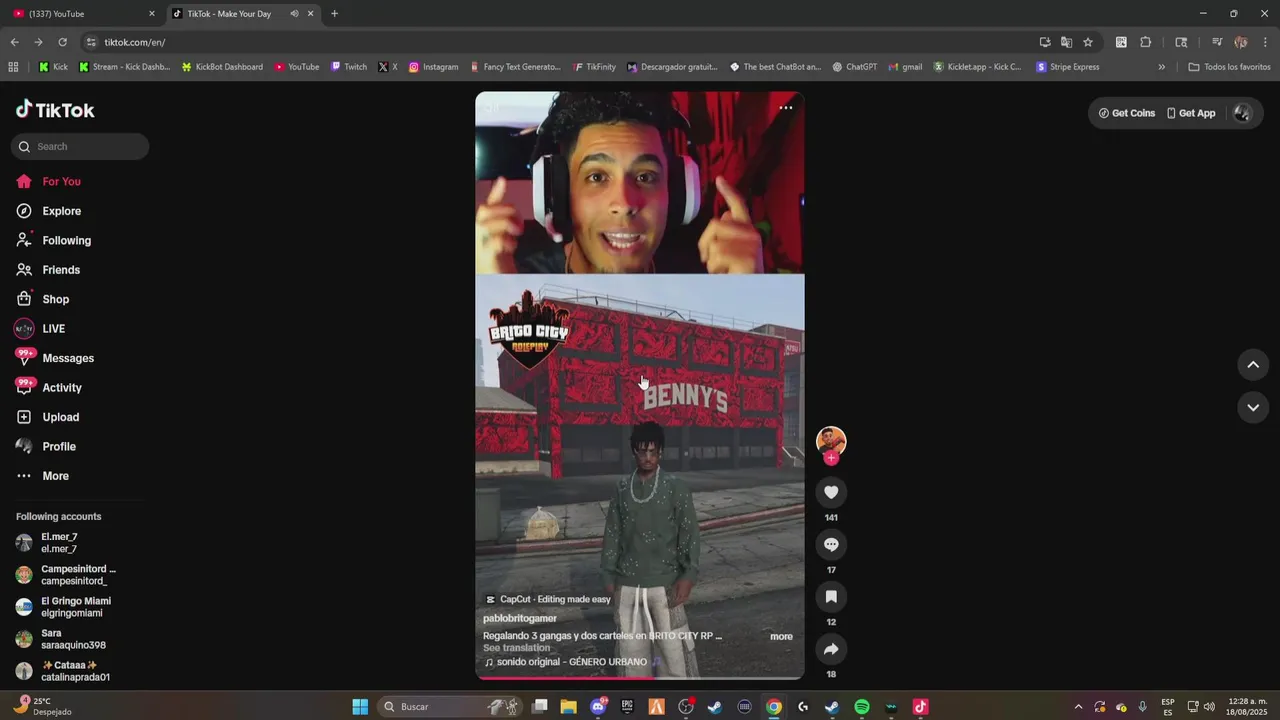This screenshot has width=1280, height=720.
Task: Save the video with the bookmark icon
Action: (831, 597)
